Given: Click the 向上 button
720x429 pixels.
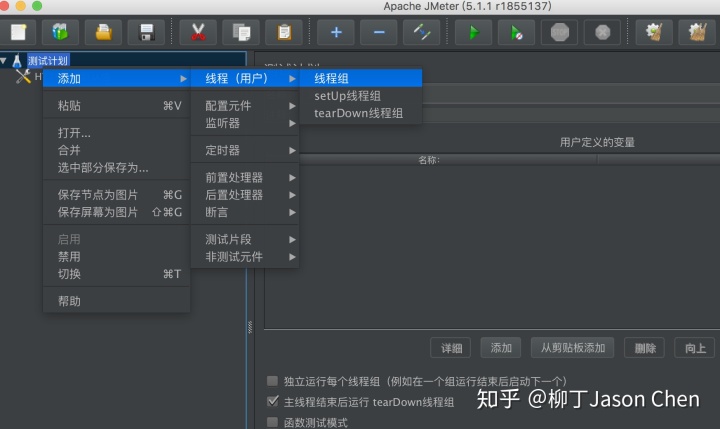Looking at the screenshot, I should tap(695, 348).
